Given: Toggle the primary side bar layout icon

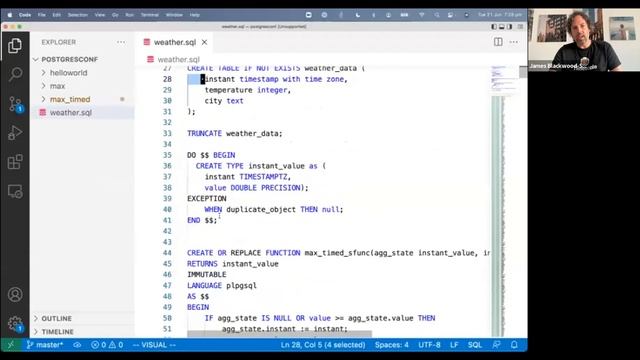Looking at the screenshot, I should pyautogui.click(x=493, y=27).
